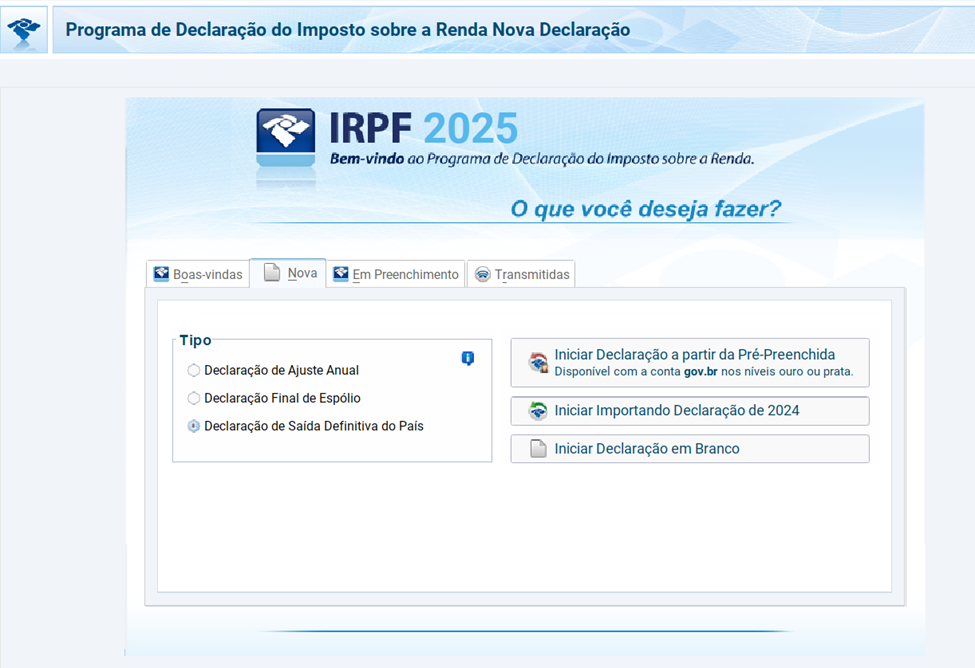Click the Receita Federal logo in header
Image resolution: width=975 pixels, height=668 pixels.
coord(24,30)
